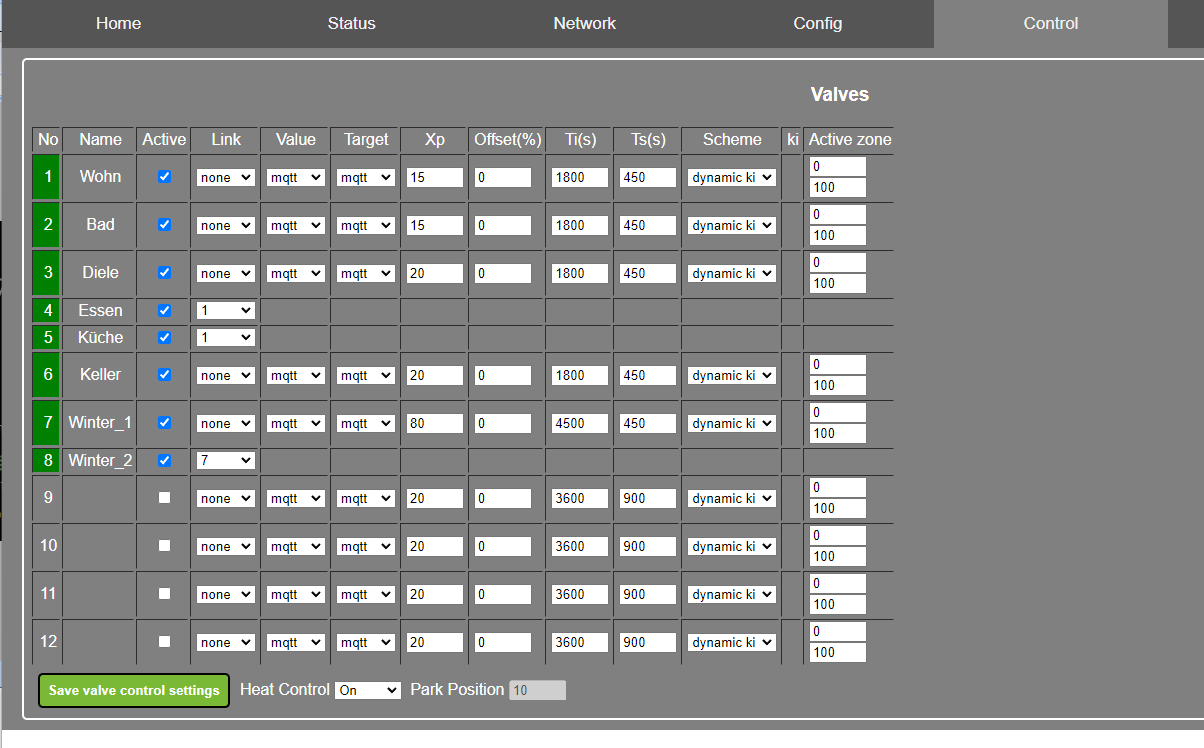The height and width of the screenshot is (748, 1204).
Task: Click the Ts(s) field for valve 12
Action: coord(648,643)
